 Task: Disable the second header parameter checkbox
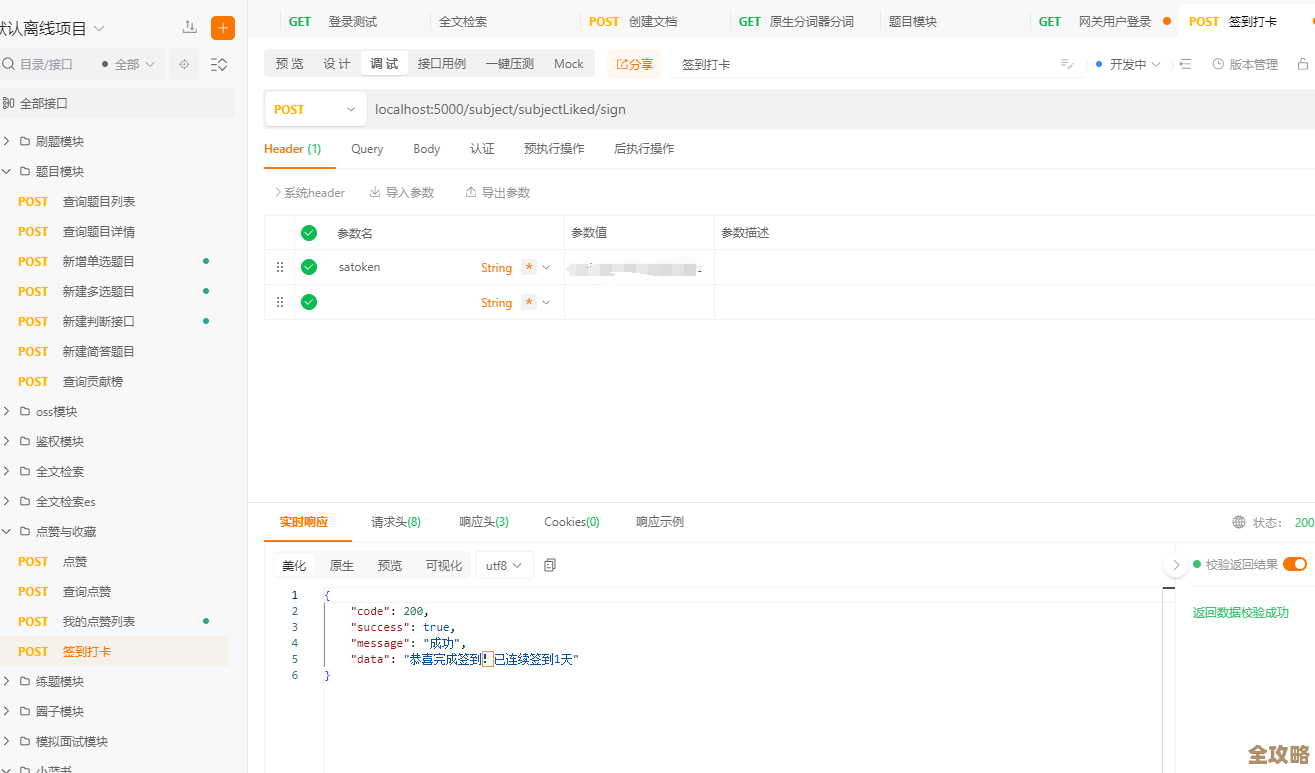coord(309,302)
